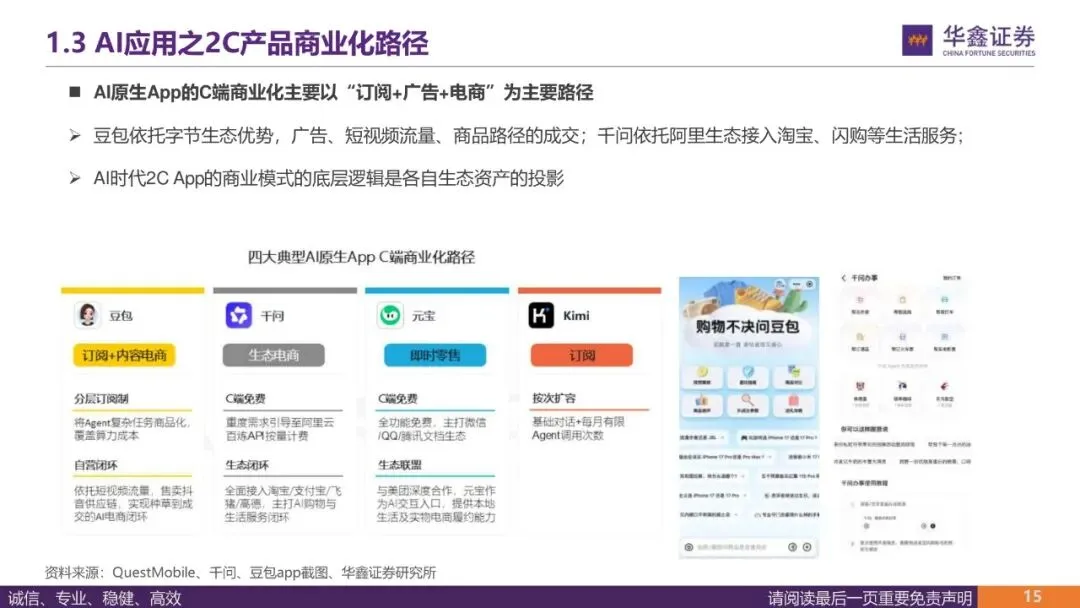Screen dimensions: 1080x608
Task: Click the slide title 1.3 AI应用之2C产品商业化路径
Action: point(237,43)
